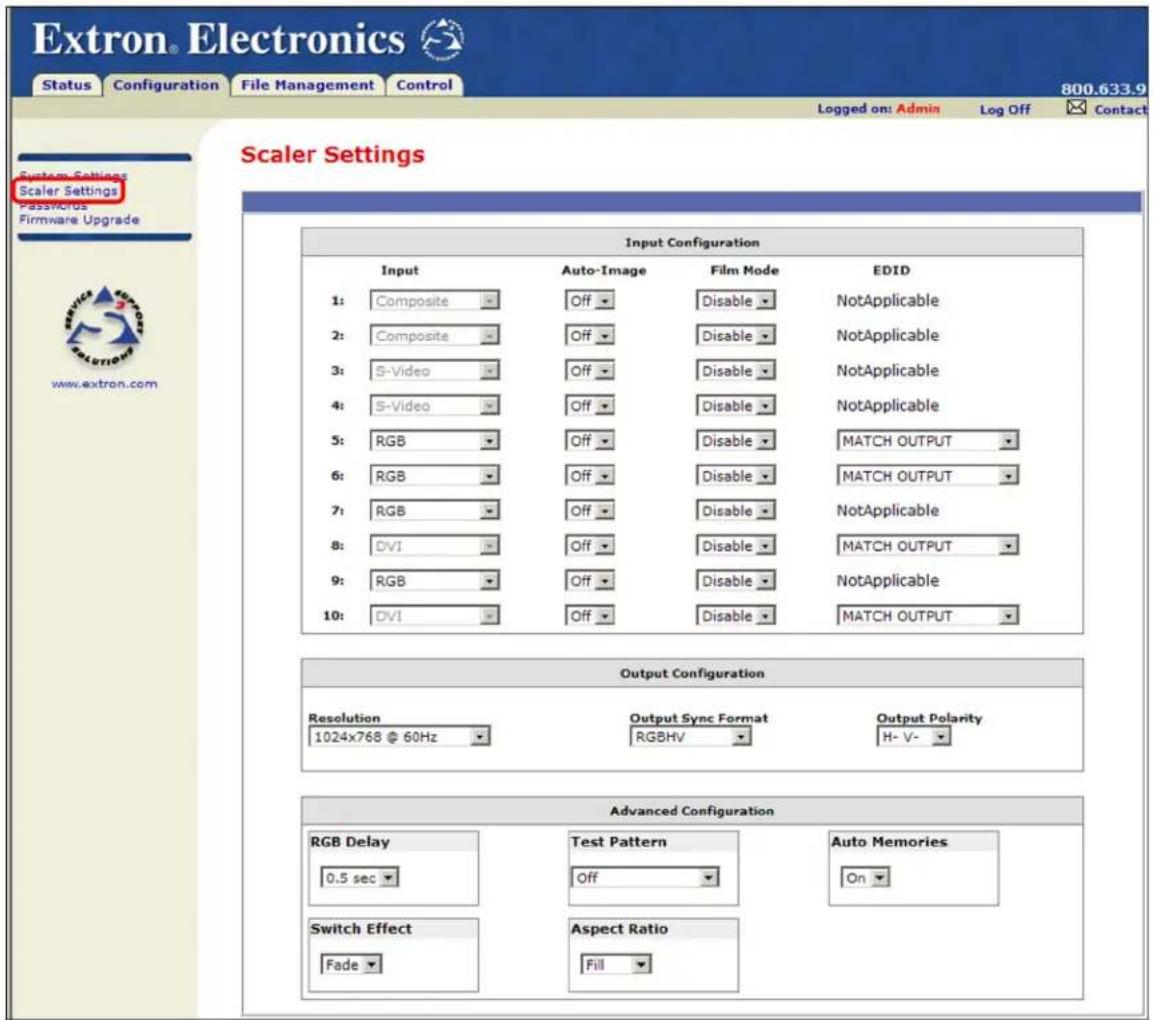Viewport: 1154px width, 1020px height.
Task: Open Auto-Image dropdown for input 2
Action: pyautogui.click(x=590, y=335)
